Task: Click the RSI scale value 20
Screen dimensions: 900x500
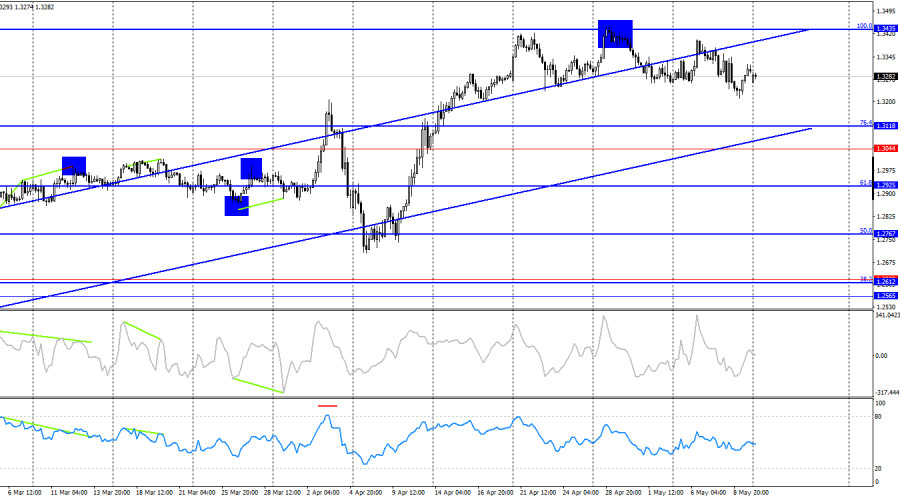Action: 878,469
